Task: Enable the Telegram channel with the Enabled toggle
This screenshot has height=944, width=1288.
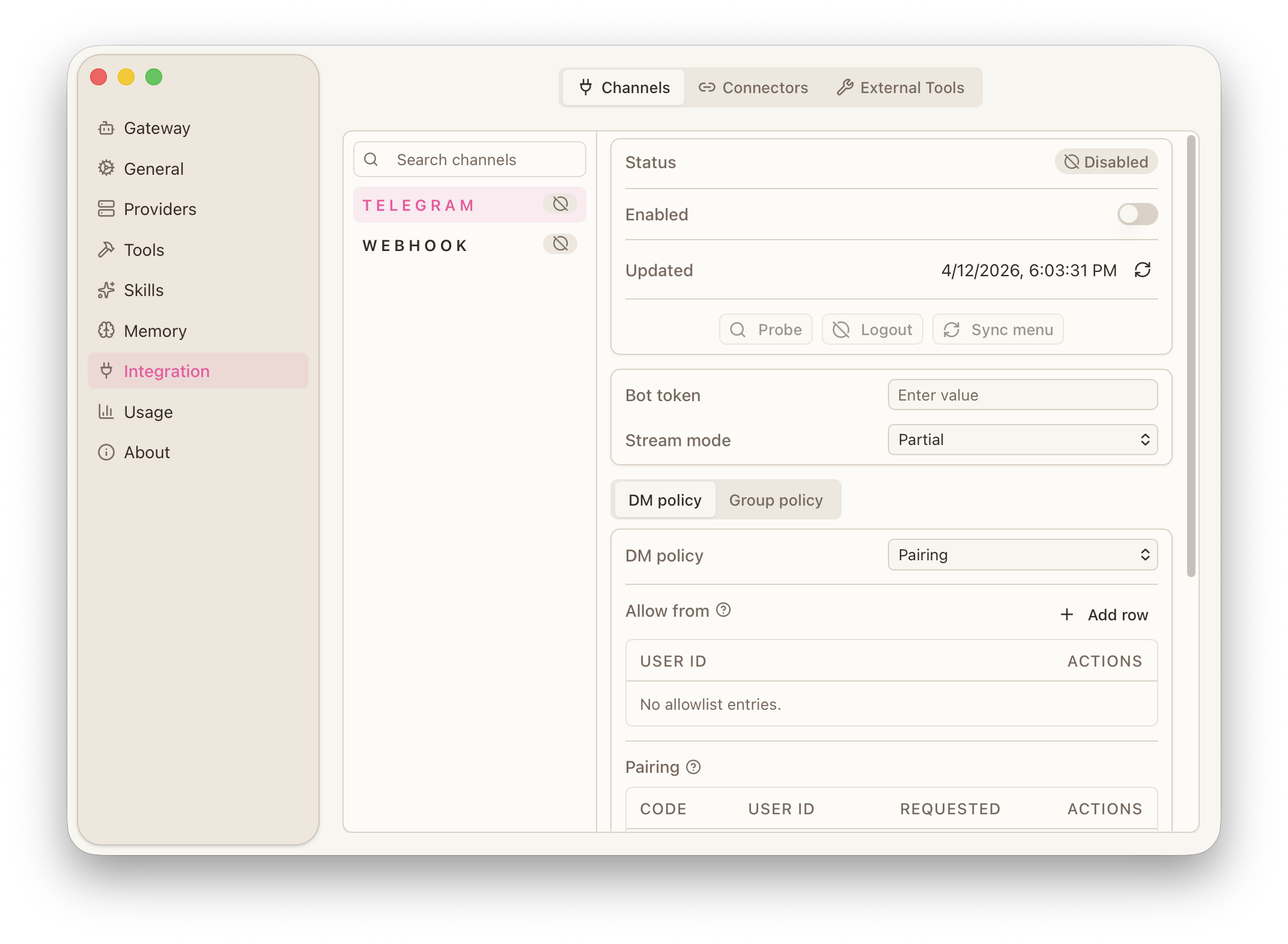Action: [x=1137, y=214]
